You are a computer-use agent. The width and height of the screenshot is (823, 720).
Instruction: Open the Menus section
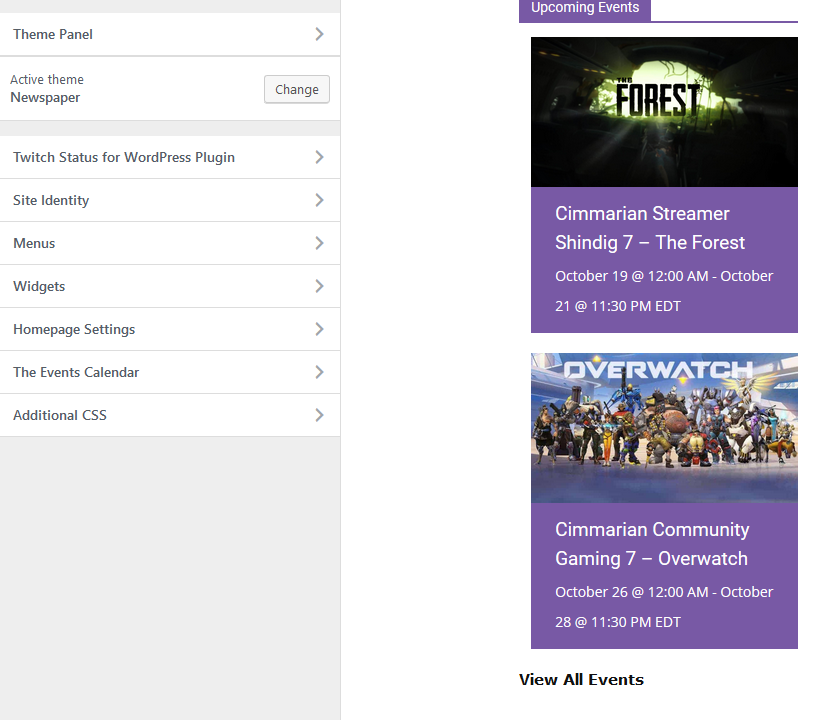tap(170, 243)
